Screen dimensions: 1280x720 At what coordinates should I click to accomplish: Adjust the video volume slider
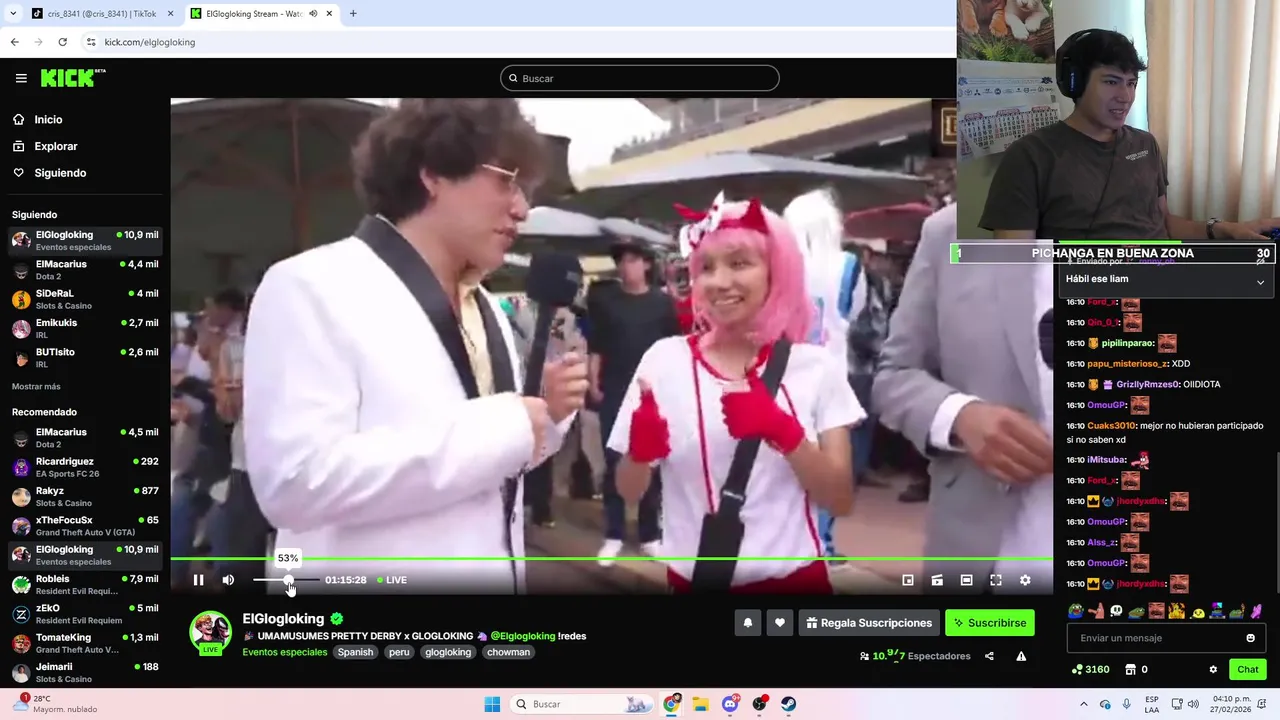(286, 580)
